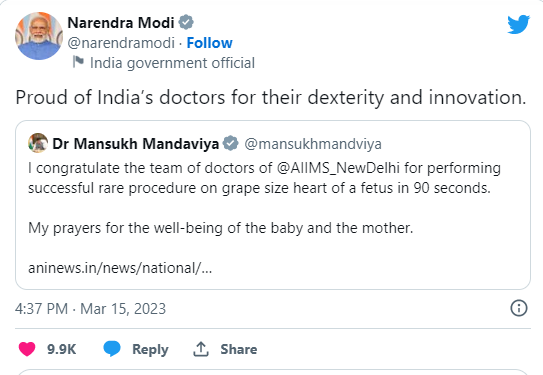Viewport: 543px width, 375px height.
Task: Click the @narendramodi handle
Action: pos(121,43)
